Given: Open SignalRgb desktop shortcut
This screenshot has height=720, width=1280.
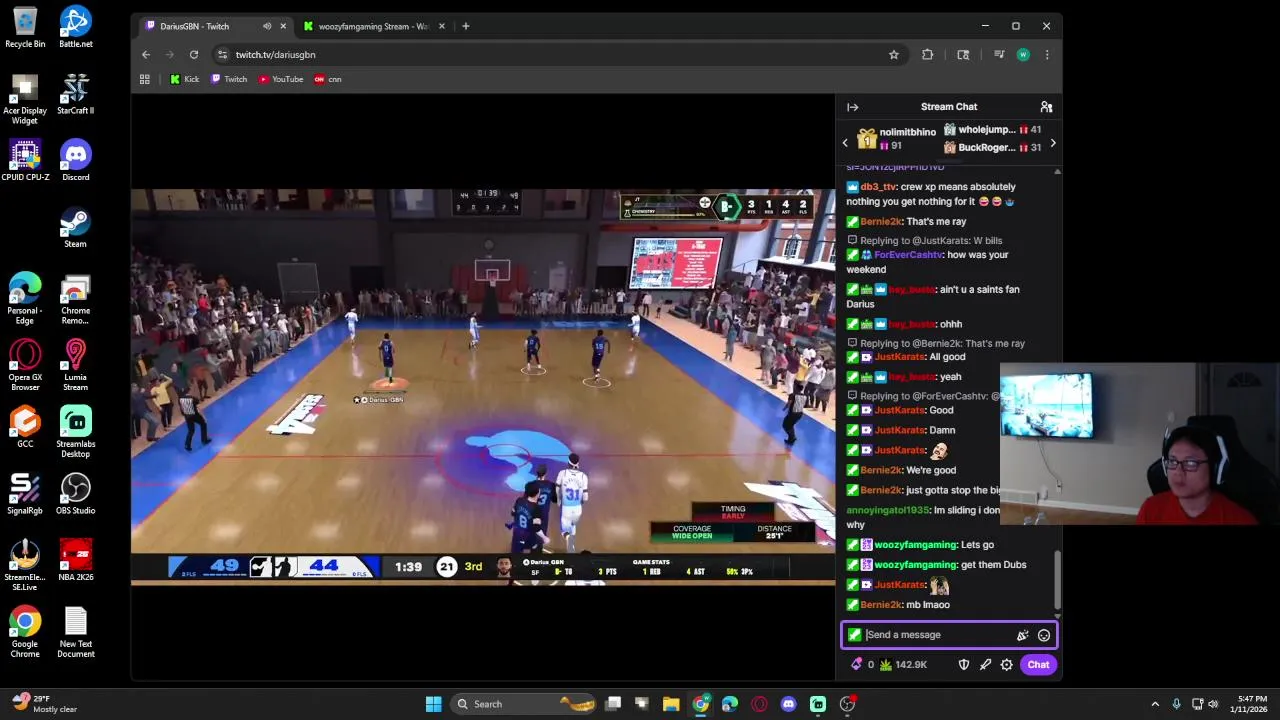Looking at the screenshot, I should pos(25,493).
